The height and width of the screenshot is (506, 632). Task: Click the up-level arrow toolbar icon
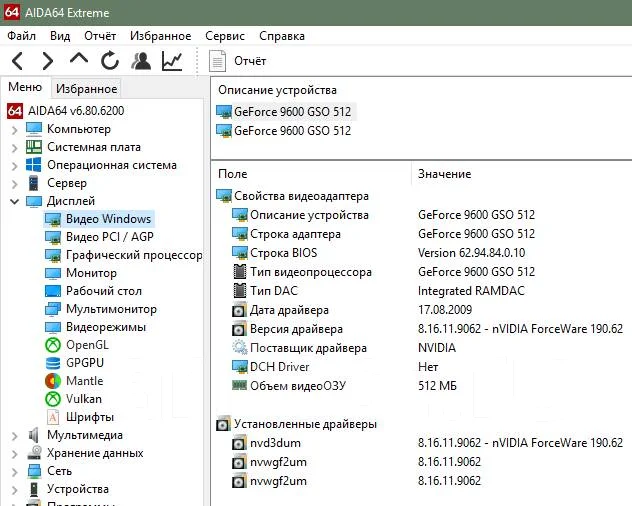tap(79, 59)
